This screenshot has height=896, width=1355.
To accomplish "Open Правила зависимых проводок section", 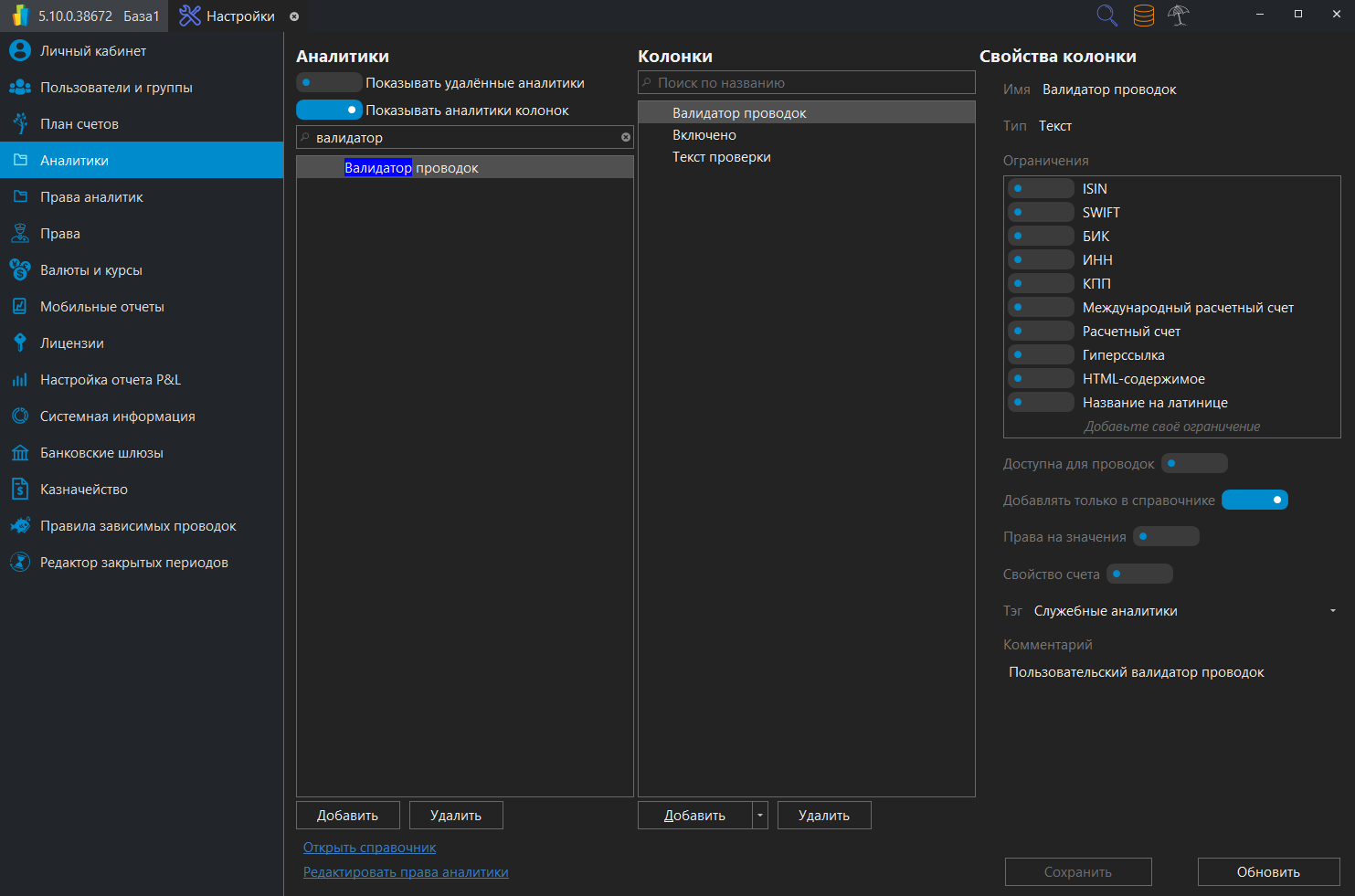I will [20, 525].
